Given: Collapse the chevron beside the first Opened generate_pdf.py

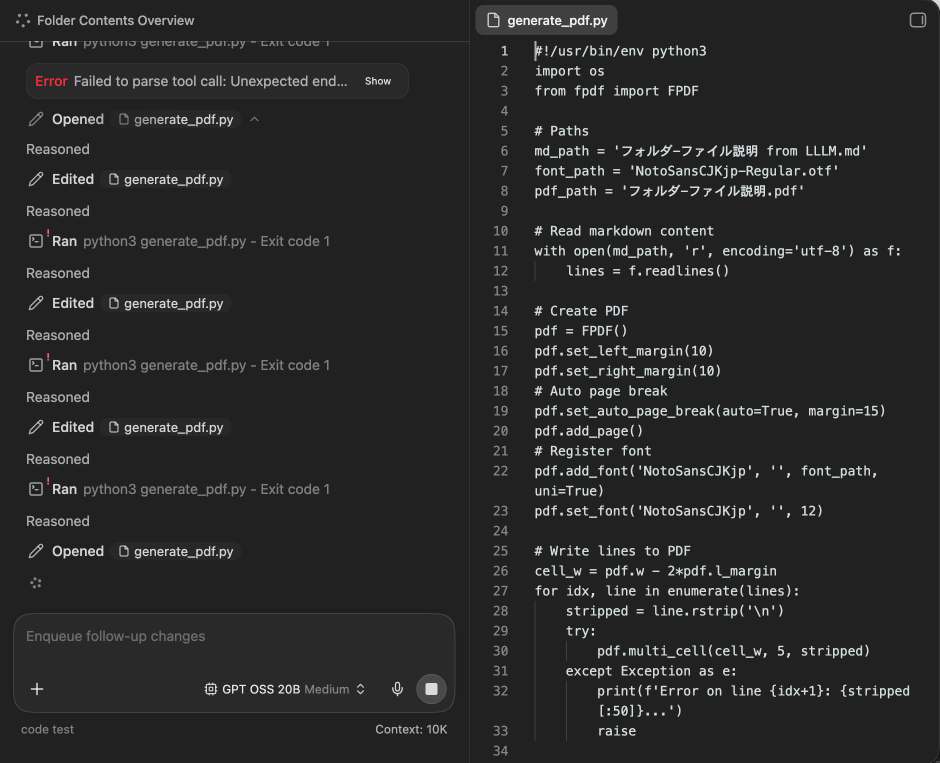Looking at the screenshot, I should click(254, 119).
